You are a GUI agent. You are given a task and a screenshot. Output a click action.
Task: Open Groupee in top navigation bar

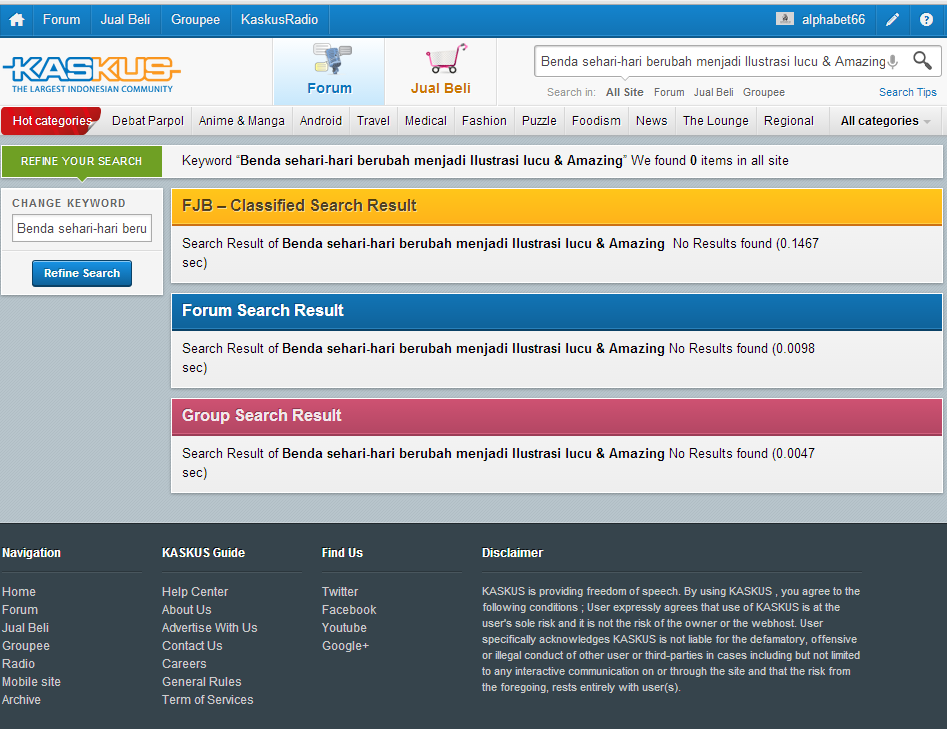[195, 20]
